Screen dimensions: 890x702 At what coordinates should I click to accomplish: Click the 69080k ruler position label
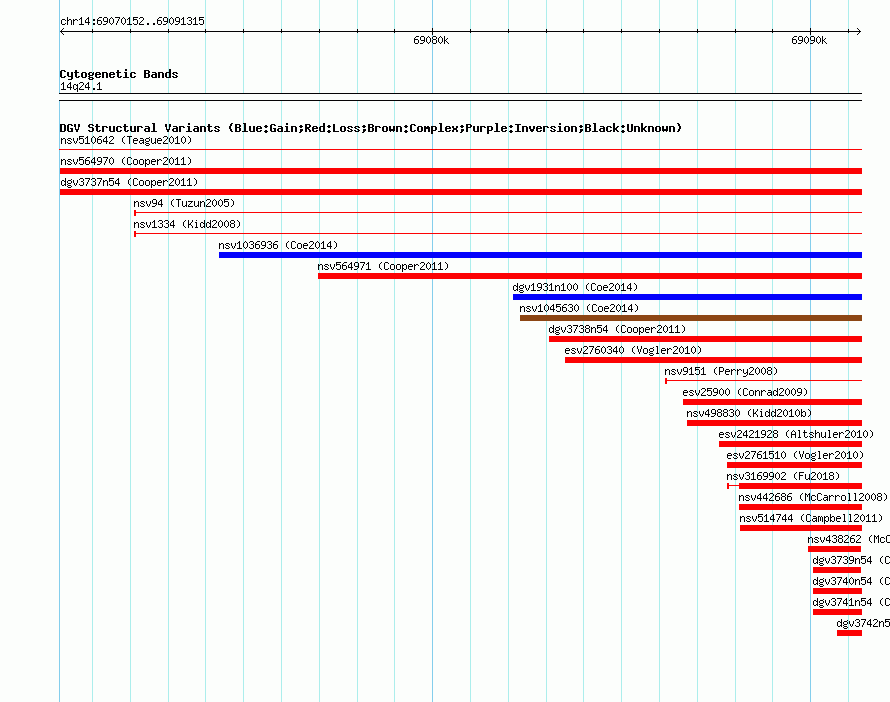click(x=431, y=40)
